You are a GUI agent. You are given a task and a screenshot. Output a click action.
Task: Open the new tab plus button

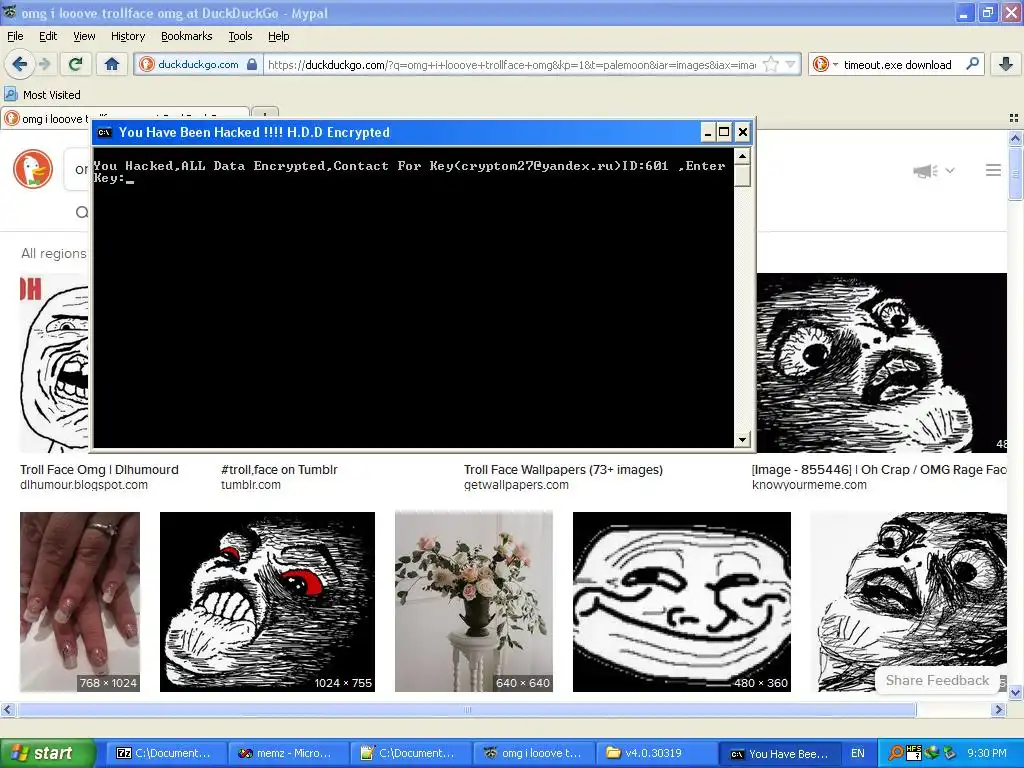point(265,113)
